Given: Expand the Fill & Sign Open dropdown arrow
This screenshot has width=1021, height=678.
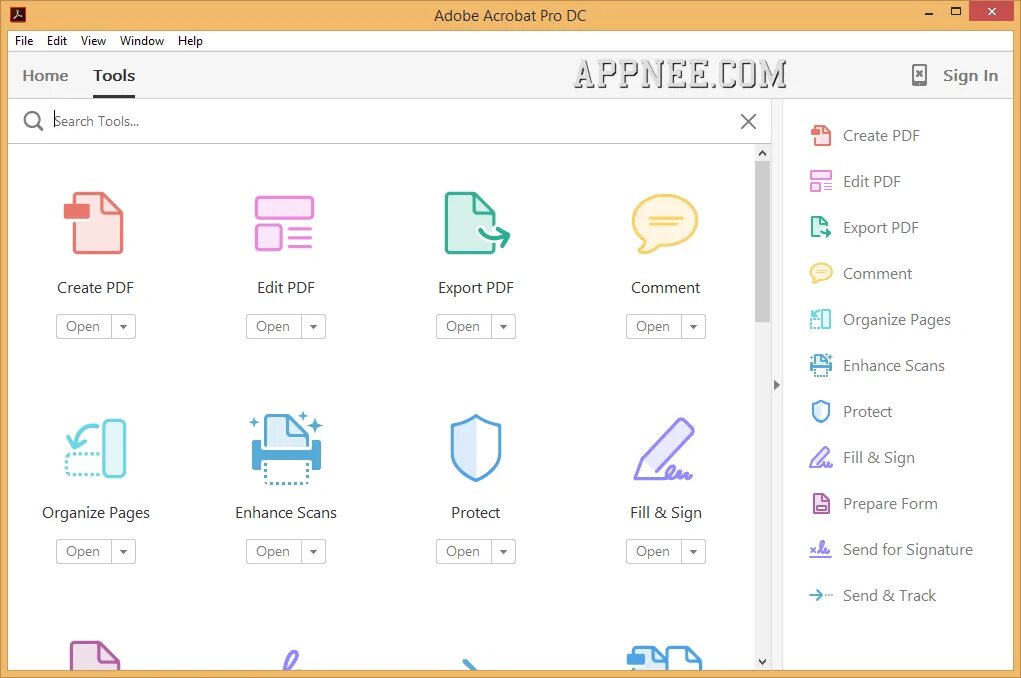Looking at the screenshot, I should click(x=693, y=552).
